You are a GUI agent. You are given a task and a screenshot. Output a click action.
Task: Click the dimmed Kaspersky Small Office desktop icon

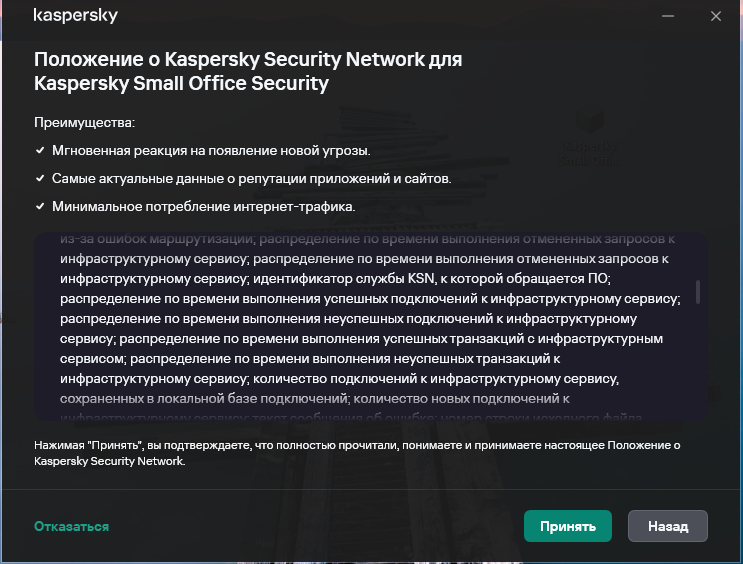point(589,137)
